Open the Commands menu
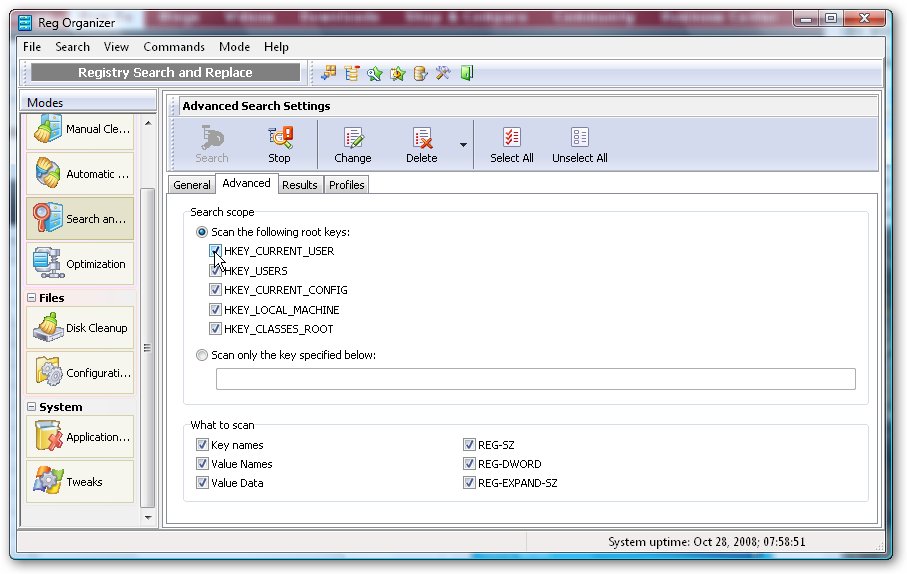The image size is (907, 574). coord(174,47)
